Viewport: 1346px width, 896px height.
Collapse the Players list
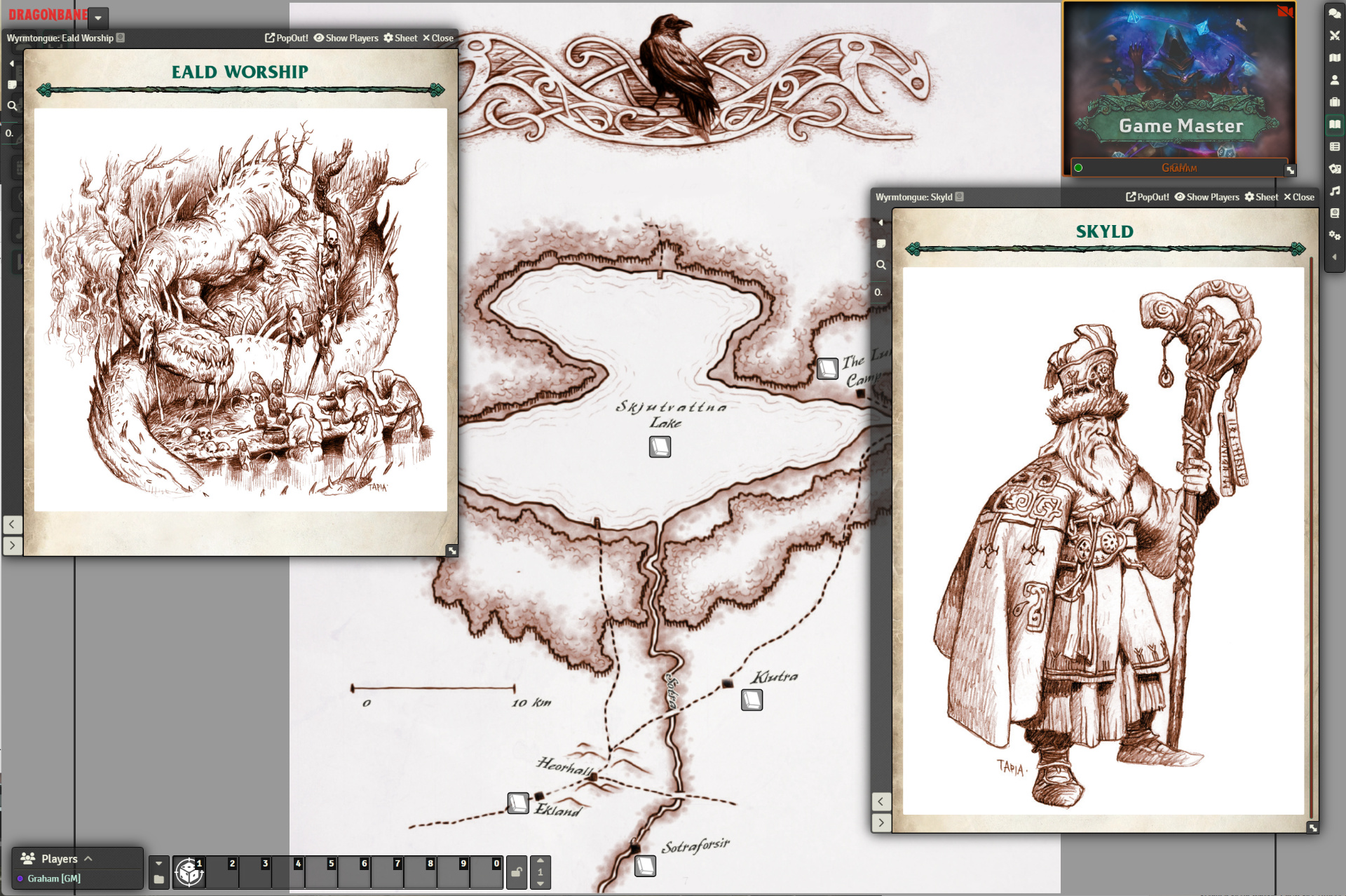(x=88, y=858)
